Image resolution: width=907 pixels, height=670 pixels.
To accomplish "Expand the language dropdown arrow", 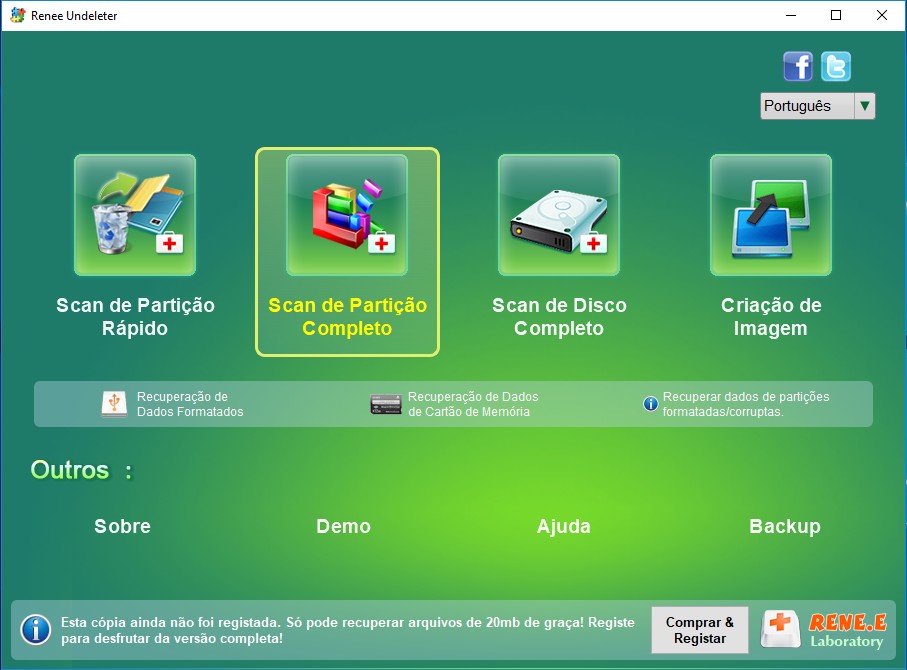I will 865,106.
